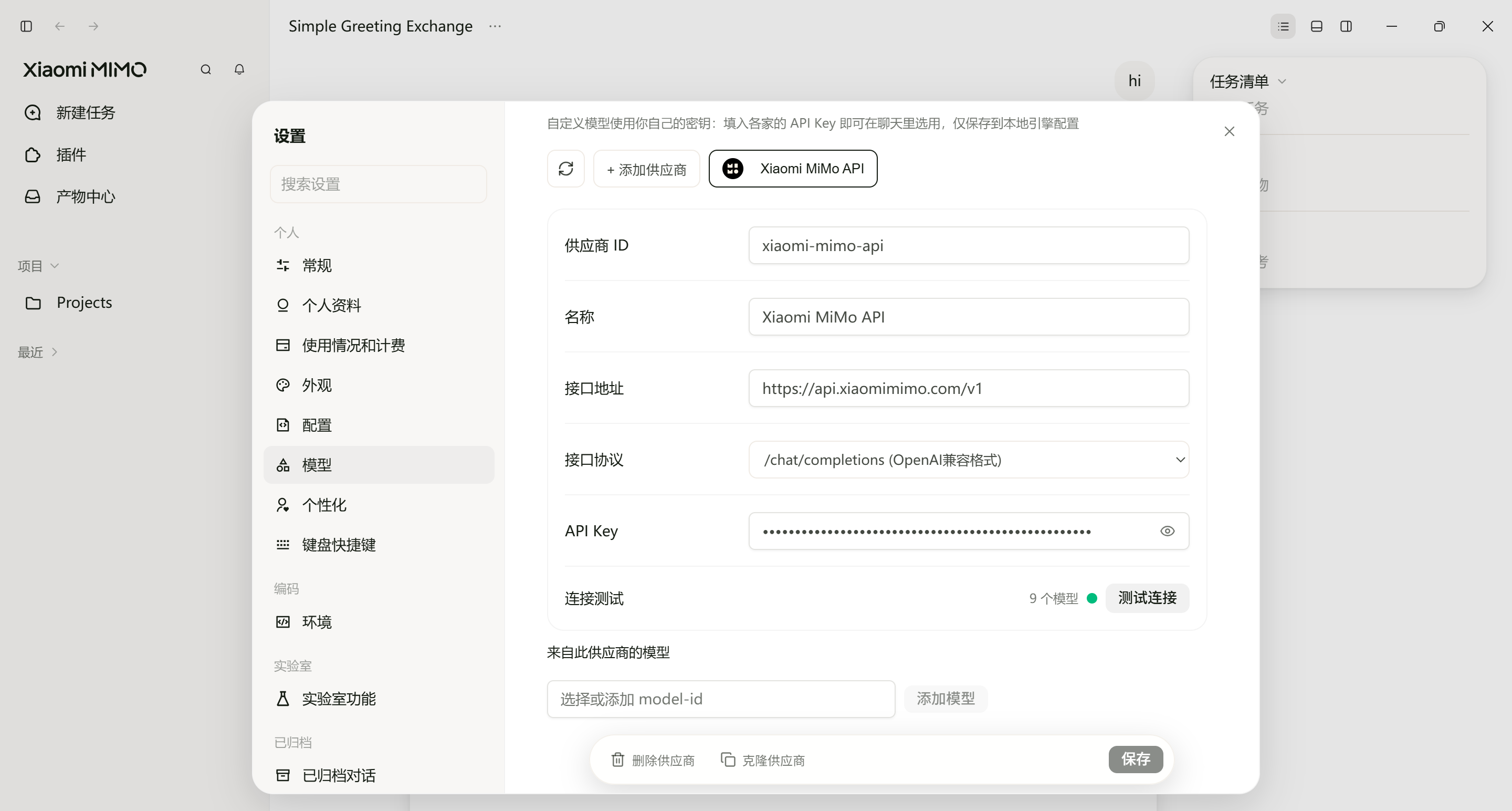This screenshot has width=1512, height=811.
Task: Focus the model-id input field
Action: pos(721,699)
